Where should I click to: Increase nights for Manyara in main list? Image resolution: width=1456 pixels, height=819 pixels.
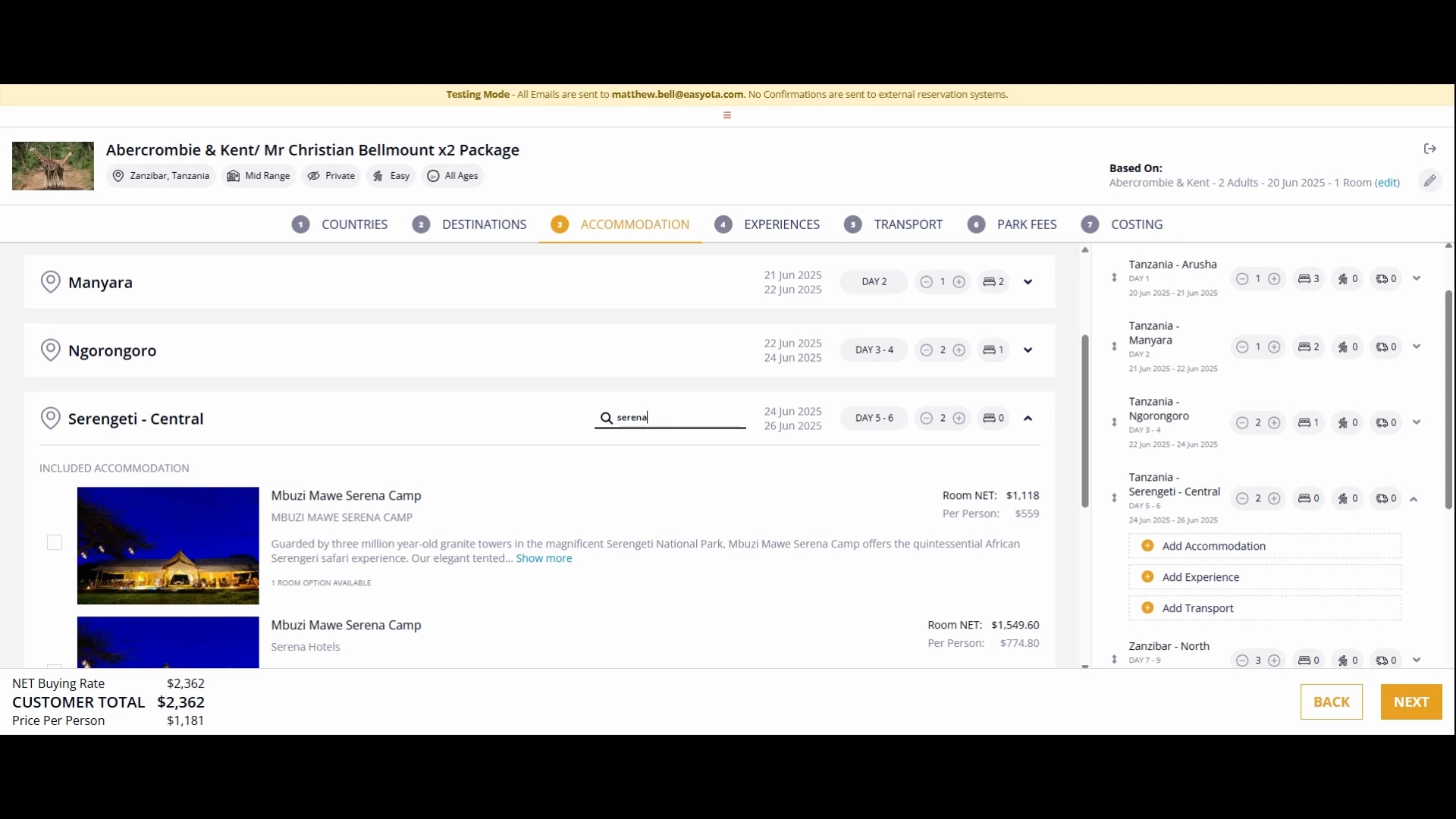959,282
